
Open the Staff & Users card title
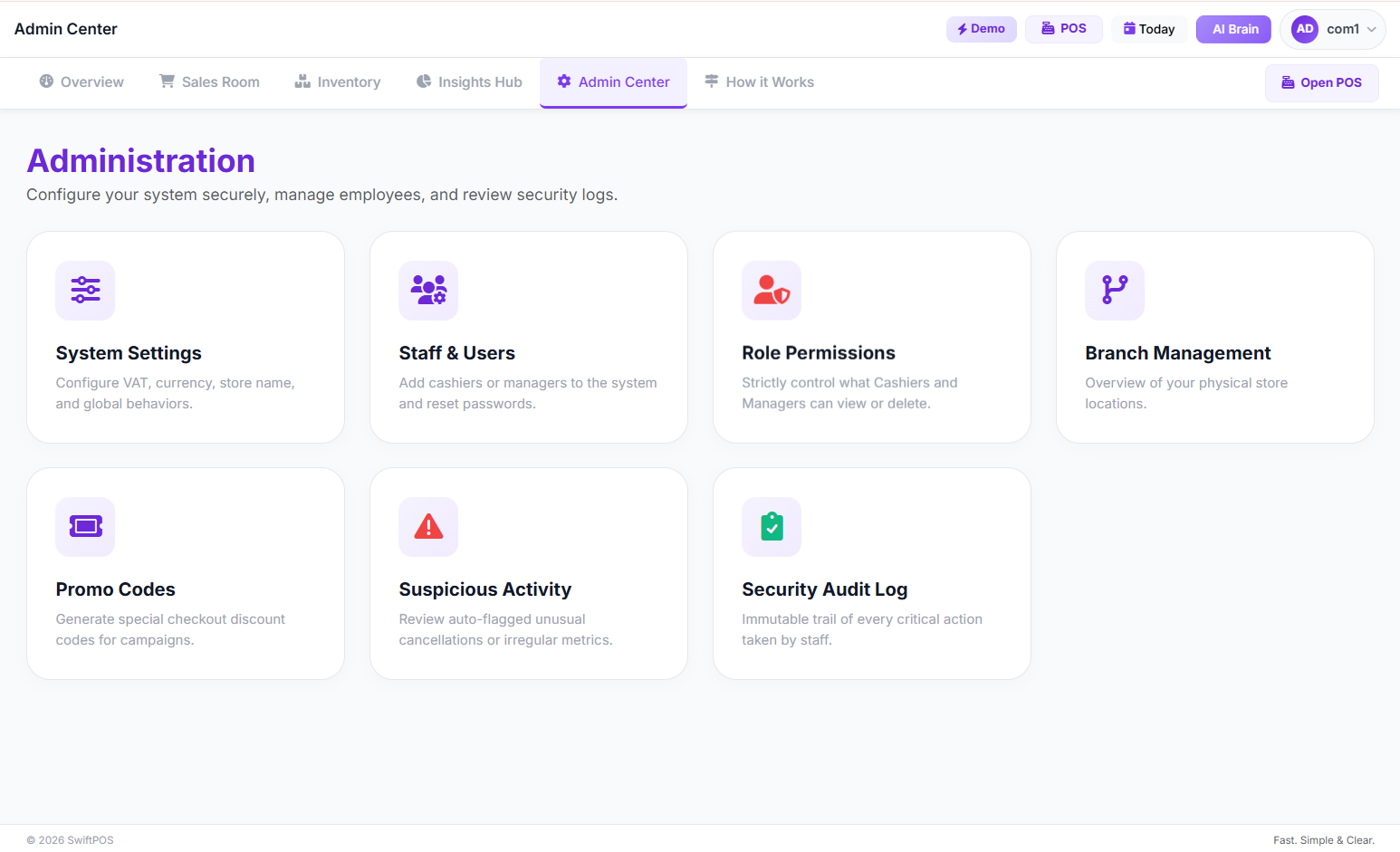[456, 353]
